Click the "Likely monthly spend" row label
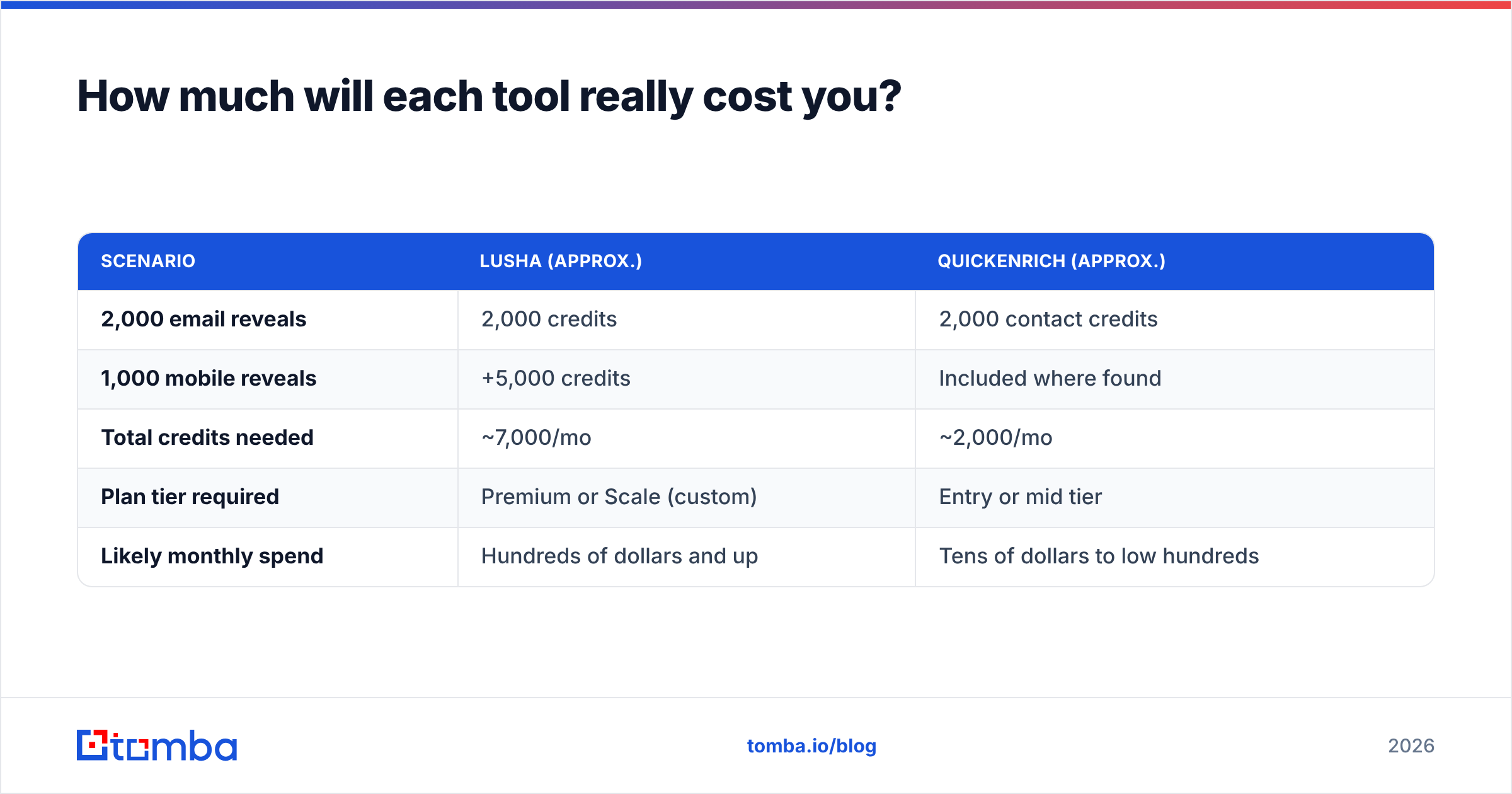Screen dimensions: 1512x794 [212, 556]
